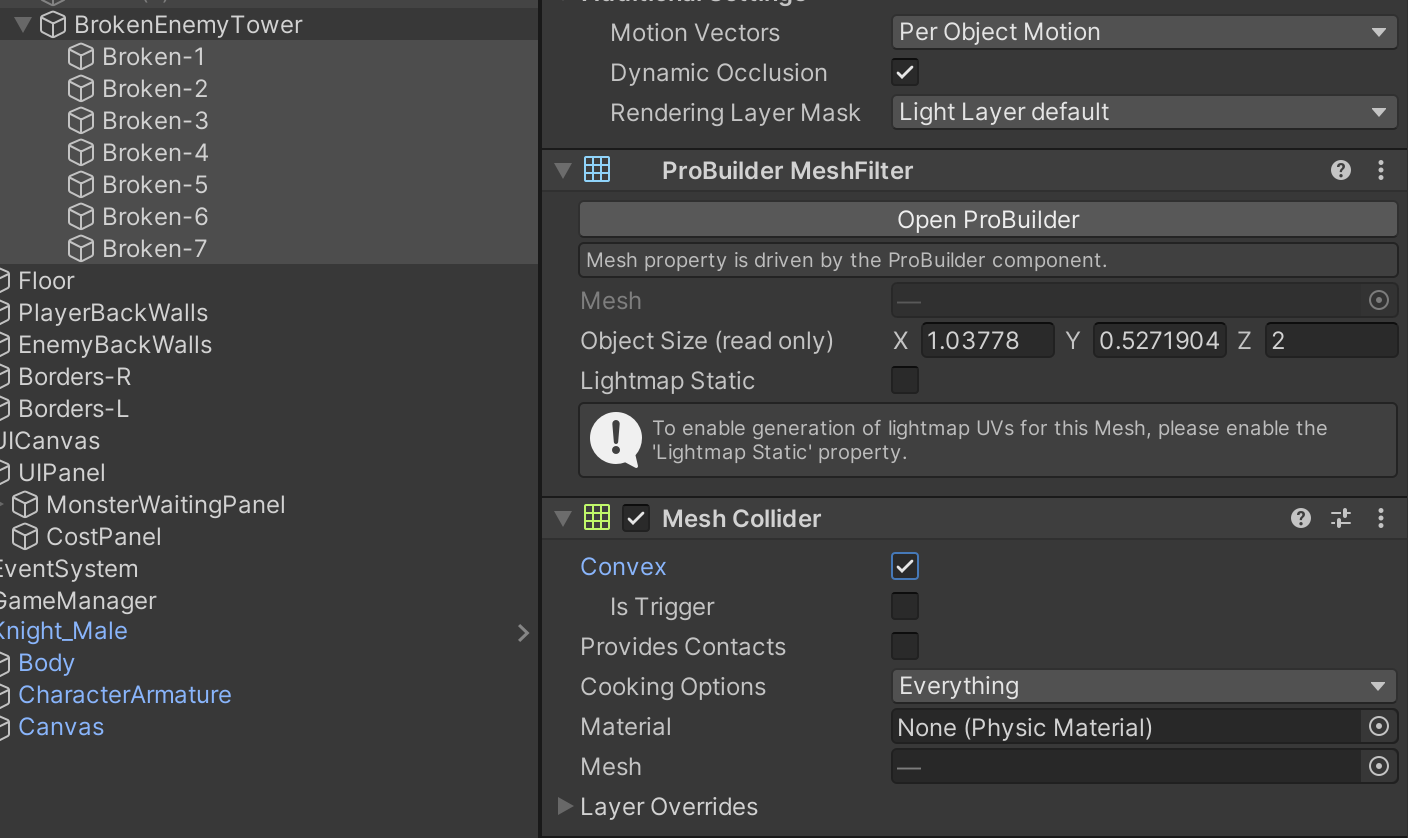Disable the Mesh Collider component checkbox
Screen dimensions: 1408x838
pyautogui.click(x=636, y=518)
